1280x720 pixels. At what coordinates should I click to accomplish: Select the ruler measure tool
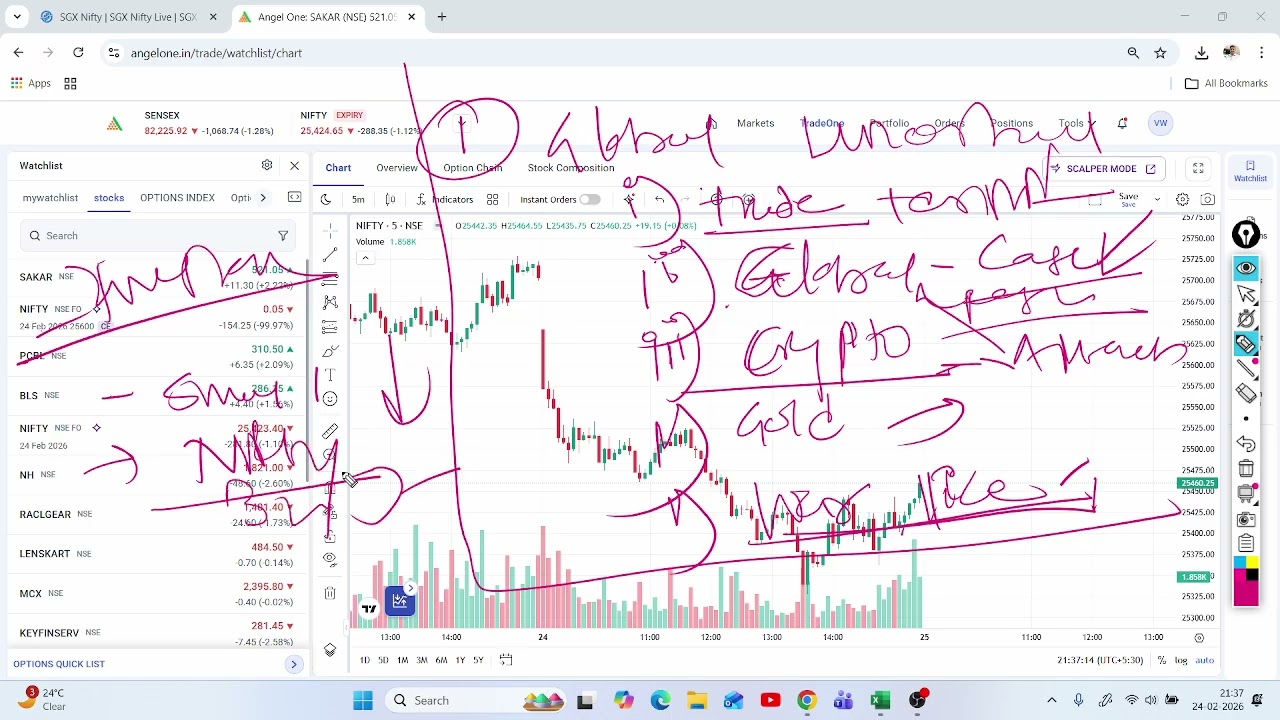[x=330, y=431]
